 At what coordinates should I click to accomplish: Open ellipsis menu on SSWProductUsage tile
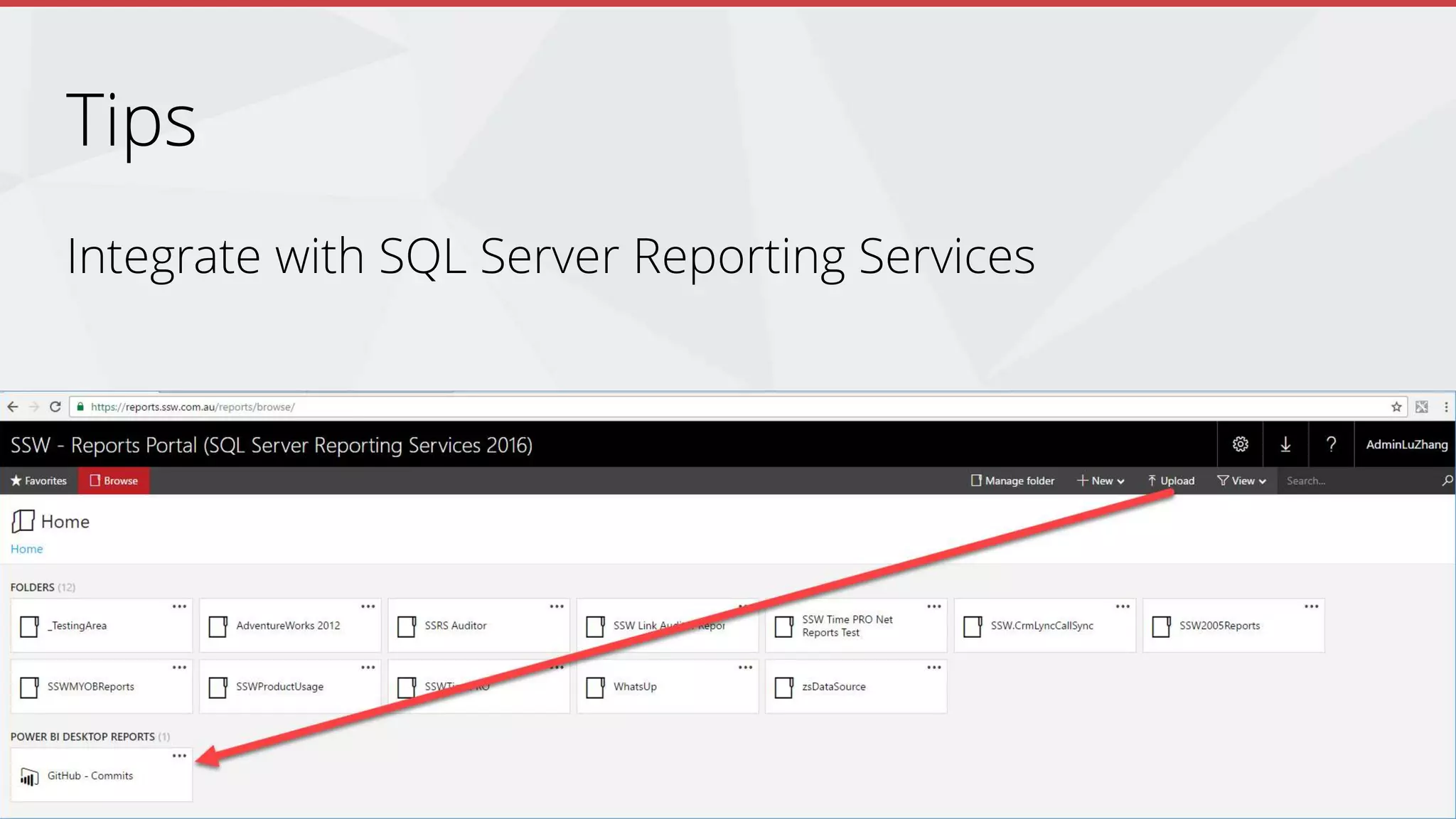pyautogui.click(x=368, y=668)
